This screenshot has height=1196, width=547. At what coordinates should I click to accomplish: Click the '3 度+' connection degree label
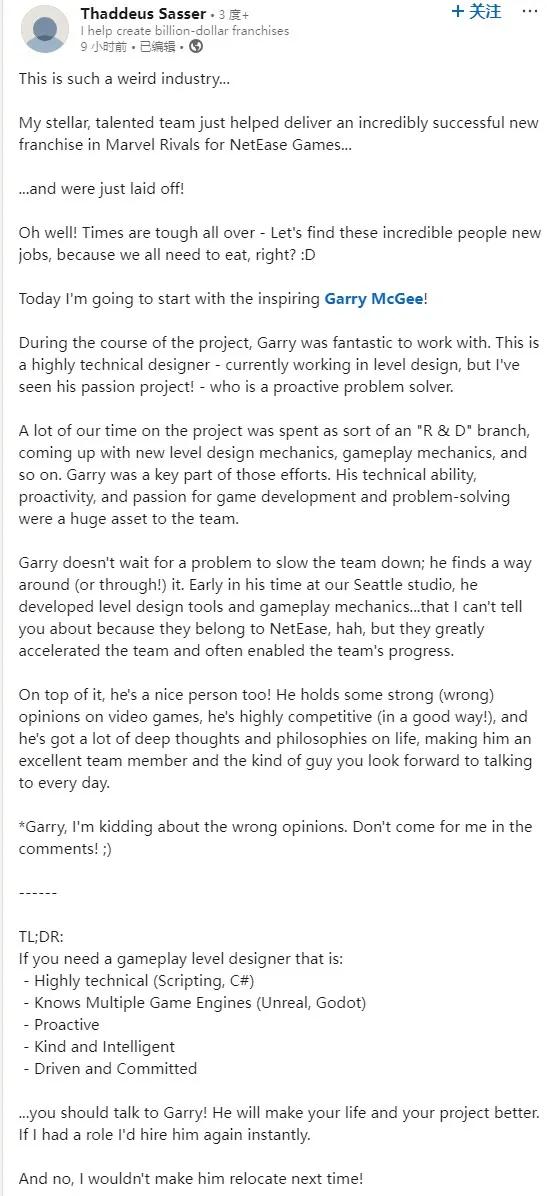pos(233,14)
